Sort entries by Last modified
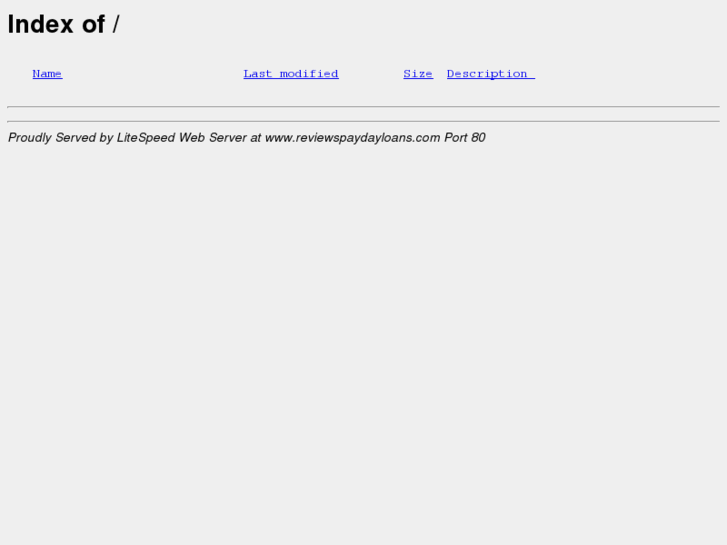Screen dimensions: 727x545 pos(291,74)
